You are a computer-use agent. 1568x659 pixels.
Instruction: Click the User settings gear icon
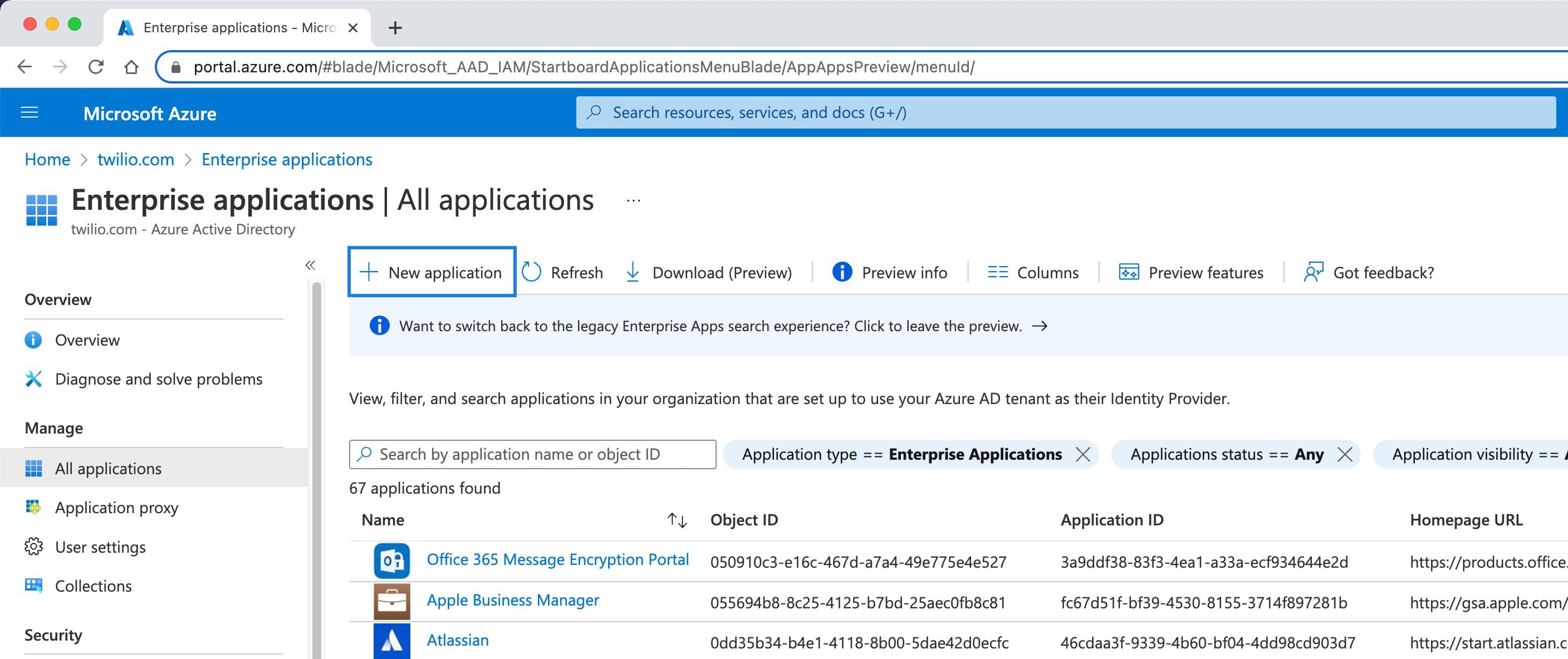click(x=33, y=547)
